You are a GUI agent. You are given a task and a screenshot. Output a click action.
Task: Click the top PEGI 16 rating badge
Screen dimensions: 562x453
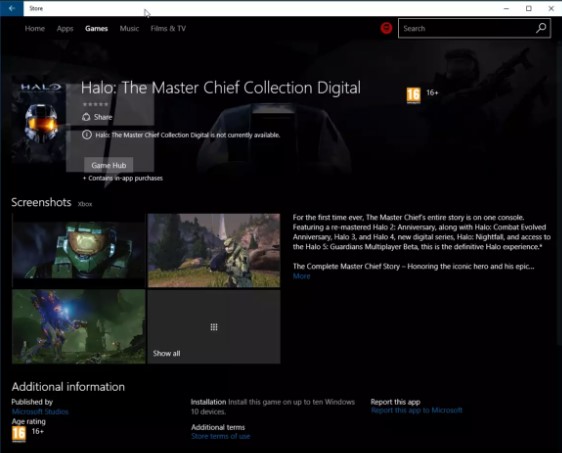[413, 95]
